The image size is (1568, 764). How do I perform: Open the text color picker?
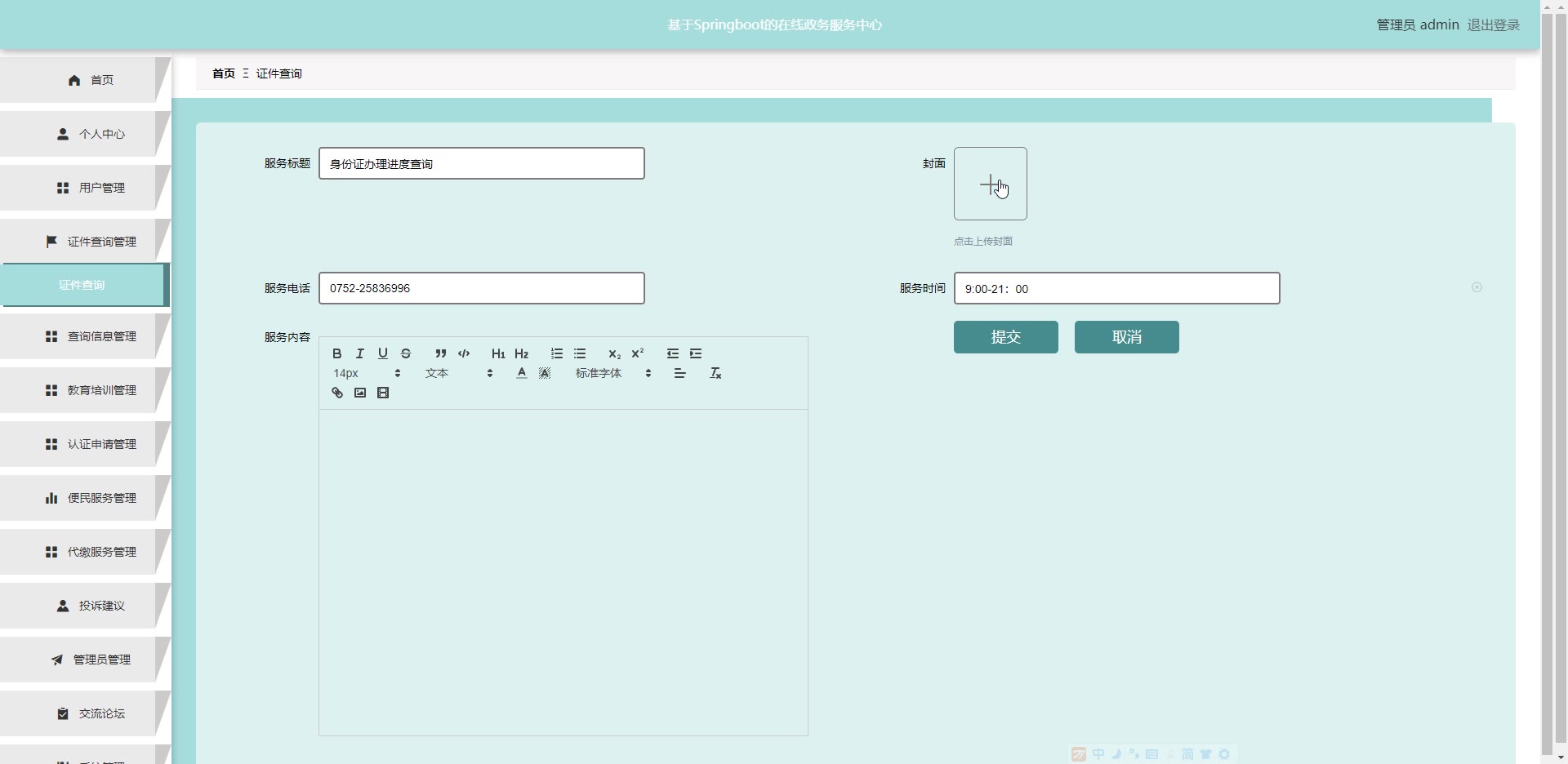(x=522, y=373)
